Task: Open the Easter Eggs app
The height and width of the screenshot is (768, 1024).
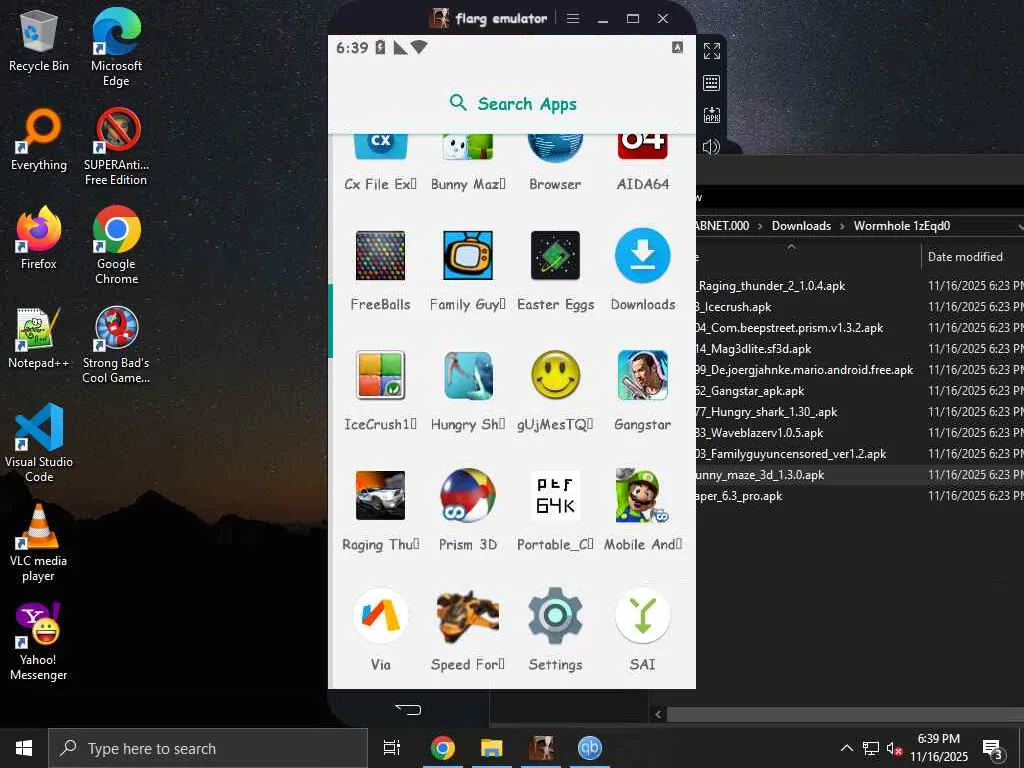Action: 555,270
